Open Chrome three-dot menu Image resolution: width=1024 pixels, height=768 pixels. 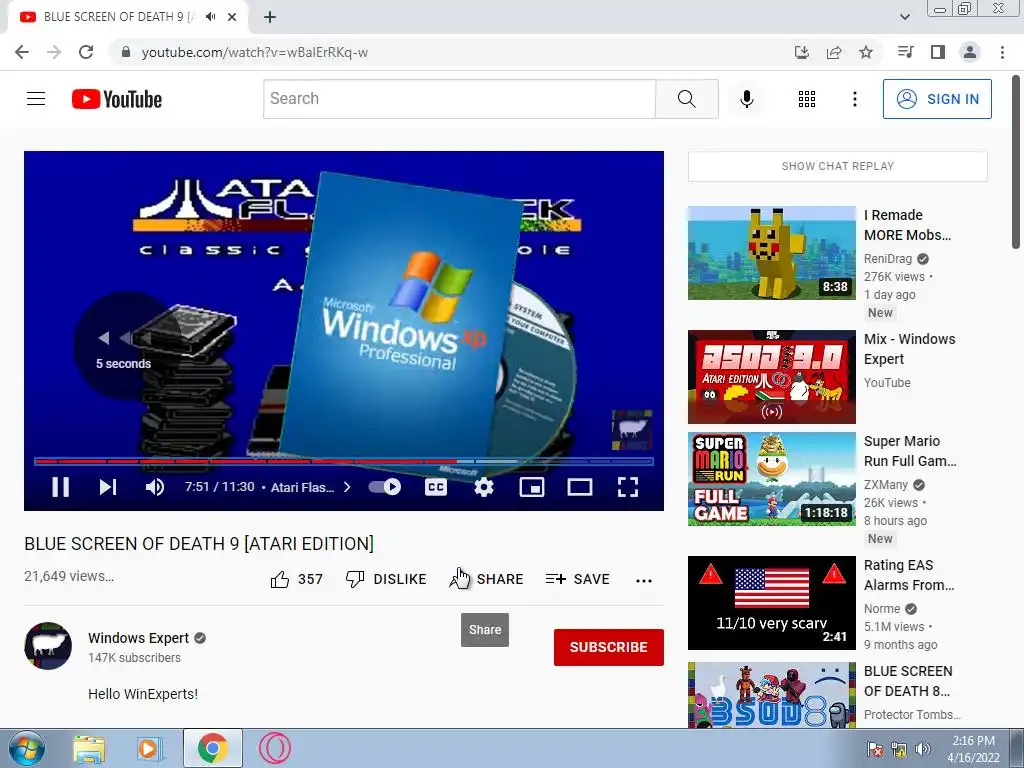[1002, 52]
